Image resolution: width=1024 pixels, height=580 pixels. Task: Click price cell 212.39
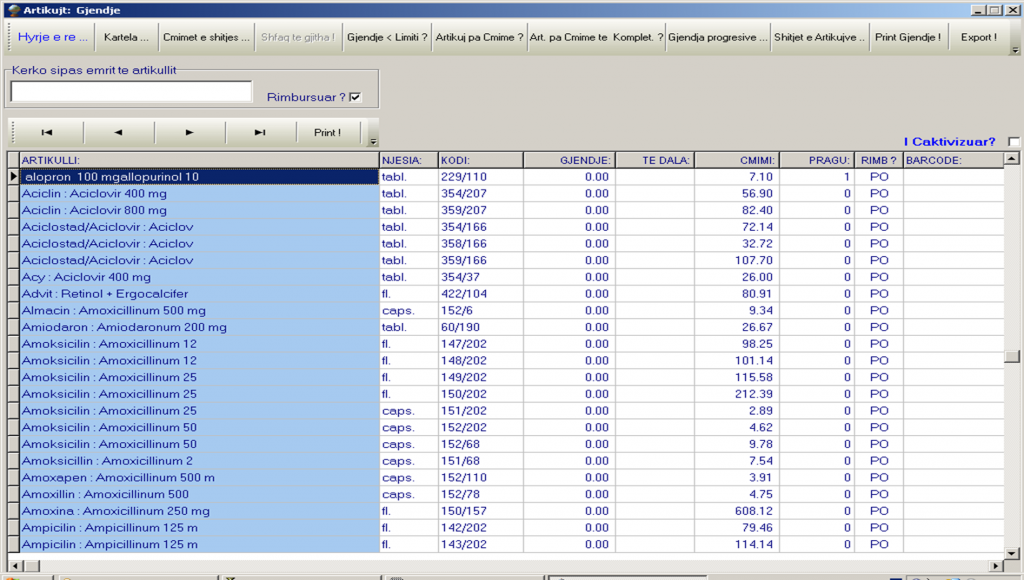737,395
